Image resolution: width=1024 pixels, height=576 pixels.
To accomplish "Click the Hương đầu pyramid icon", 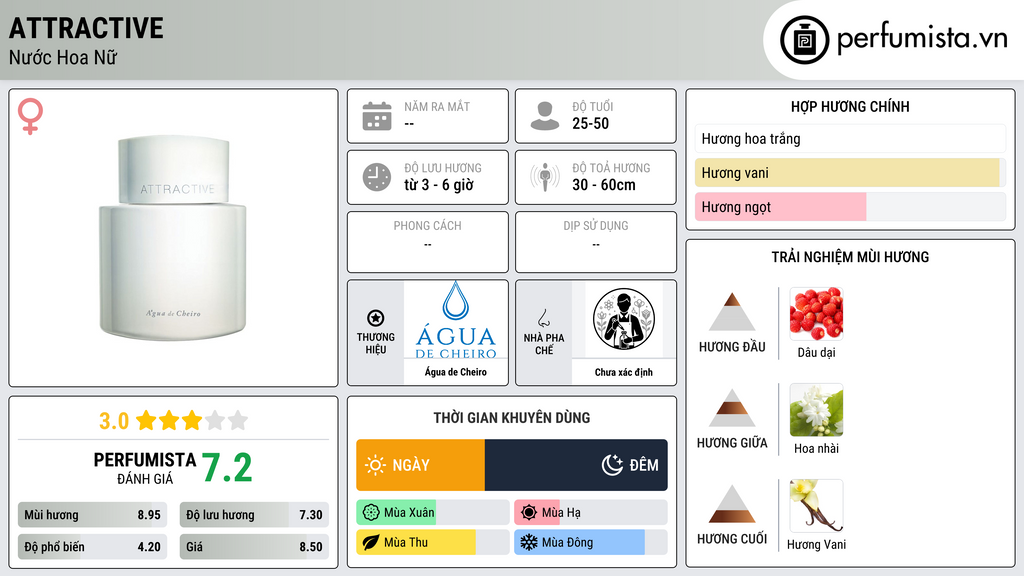I will coord(732,312).
